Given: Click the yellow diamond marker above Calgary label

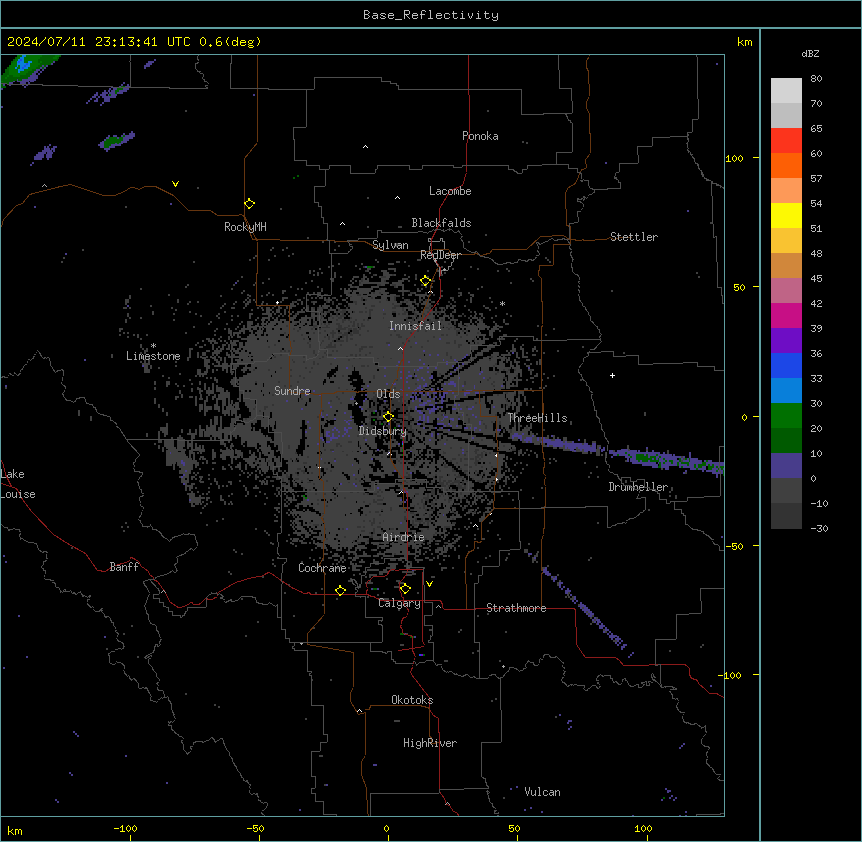Looking at the screenshot, I should coord(405,589).
